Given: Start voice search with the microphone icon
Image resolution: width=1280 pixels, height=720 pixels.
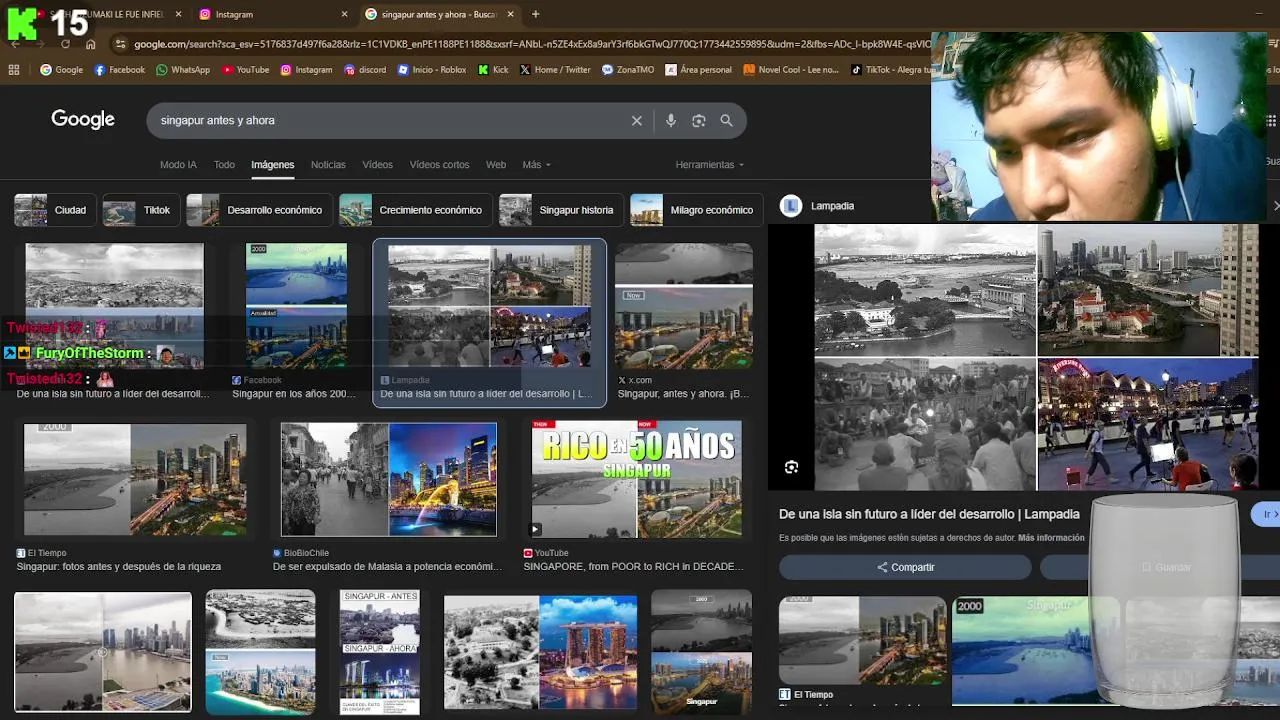Looking at the screenshot, I should click(x=671, y=120).
